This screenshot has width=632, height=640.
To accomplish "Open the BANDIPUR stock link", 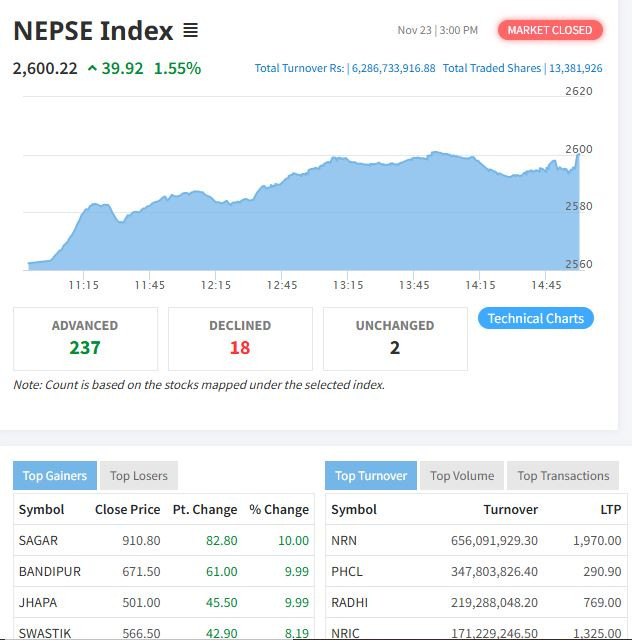I will pos(50,571).
